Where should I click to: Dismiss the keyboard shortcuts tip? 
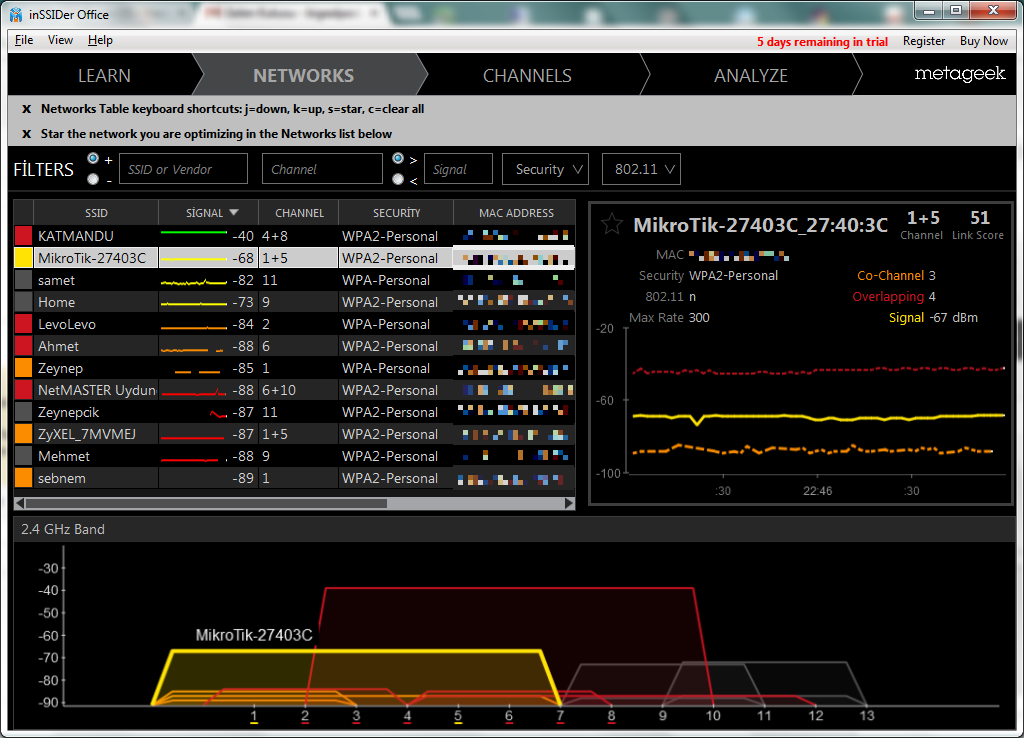click(26, 109)
